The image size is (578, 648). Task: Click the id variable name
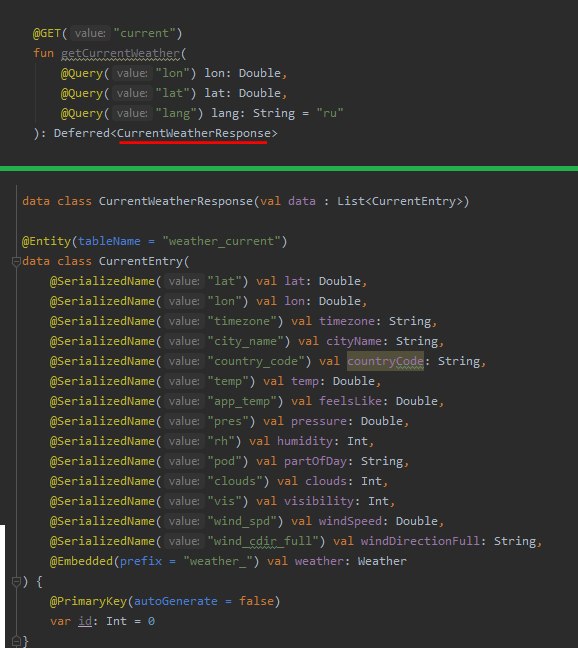[85, 622]
